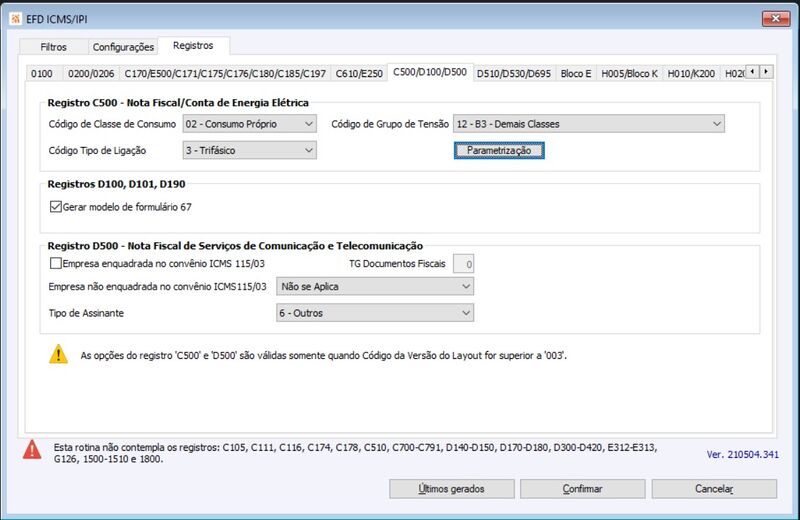
Task: Close the EFD ICMS/IPI dialog
Action: click(776, 18)
